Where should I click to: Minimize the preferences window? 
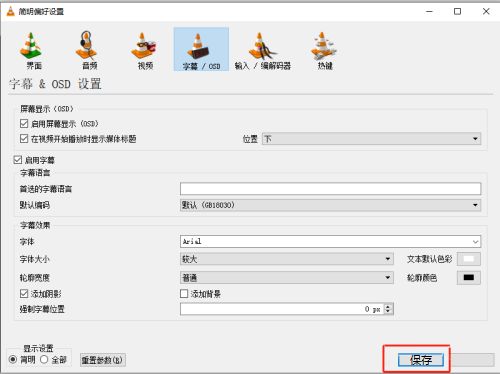pyautogui.click(x=429, y=11)
